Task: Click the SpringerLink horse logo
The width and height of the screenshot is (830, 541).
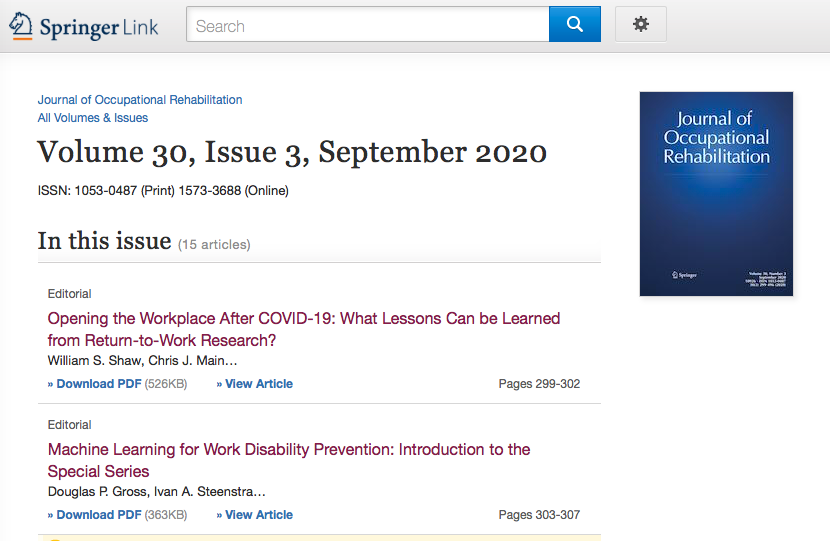Action: click(21, 26)
